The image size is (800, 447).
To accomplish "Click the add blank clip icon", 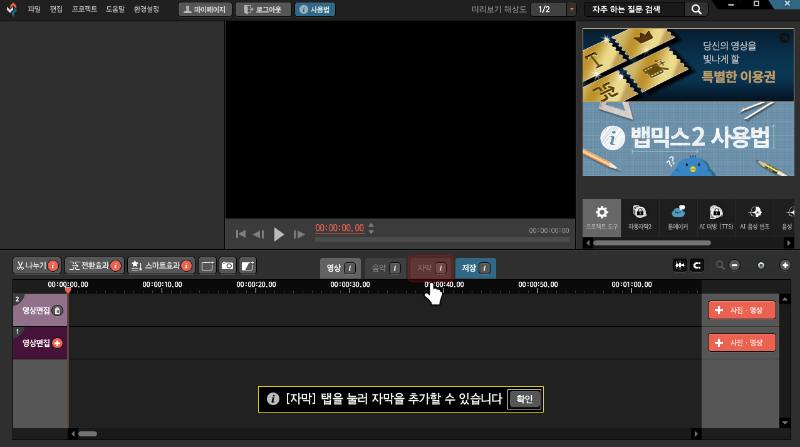I will (207, 266).
